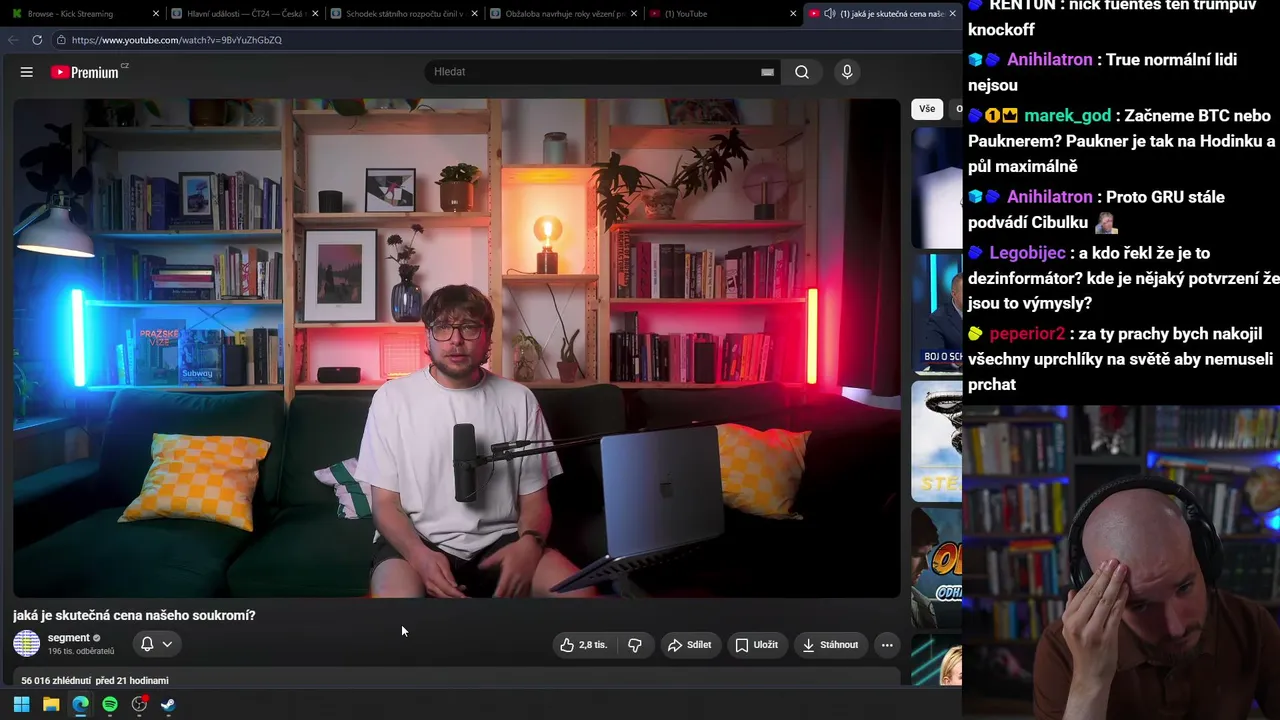Open the top recommended video thumbnail
This screenshot has width=1280, height=720.
tap(937, 188)
